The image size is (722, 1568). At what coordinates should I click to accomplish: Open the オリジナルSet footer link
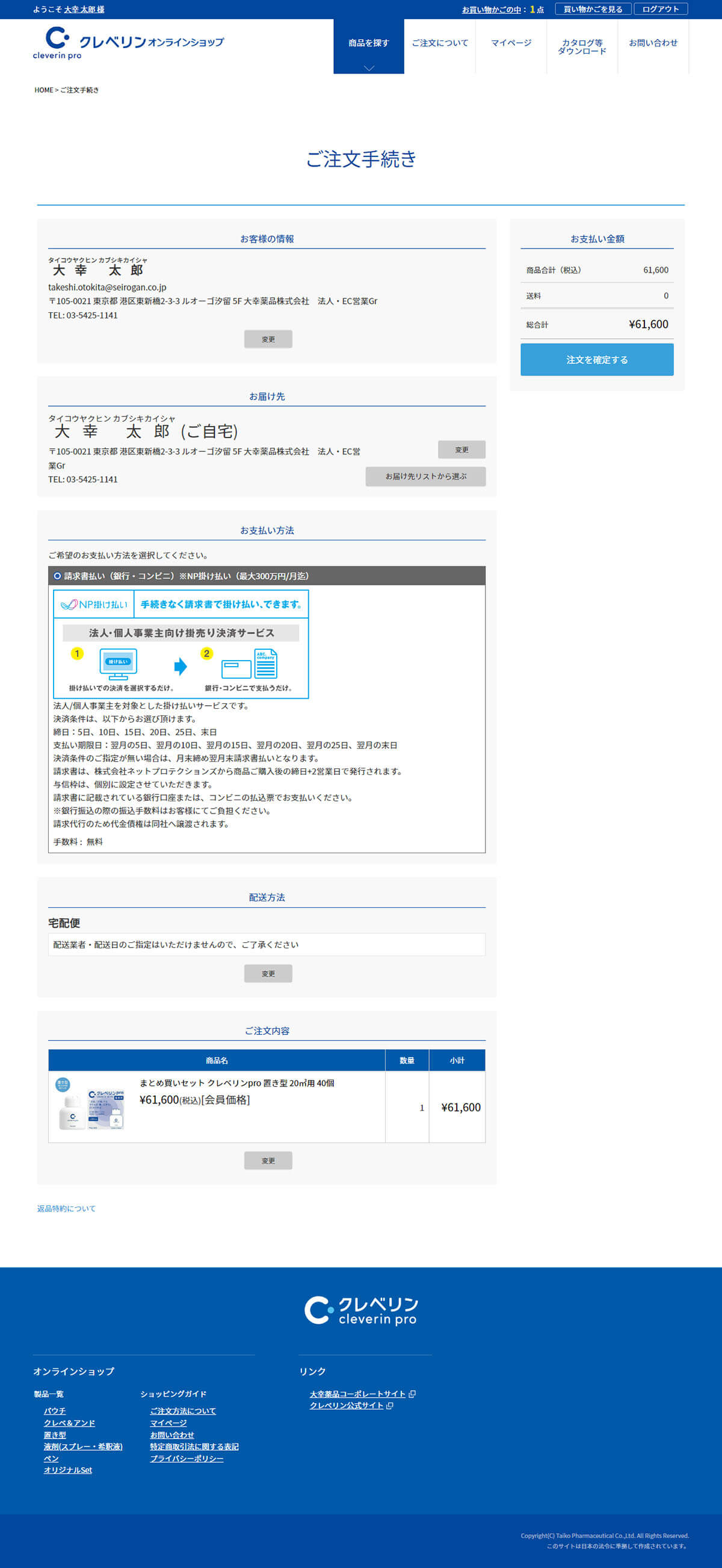coord(67,1470)
